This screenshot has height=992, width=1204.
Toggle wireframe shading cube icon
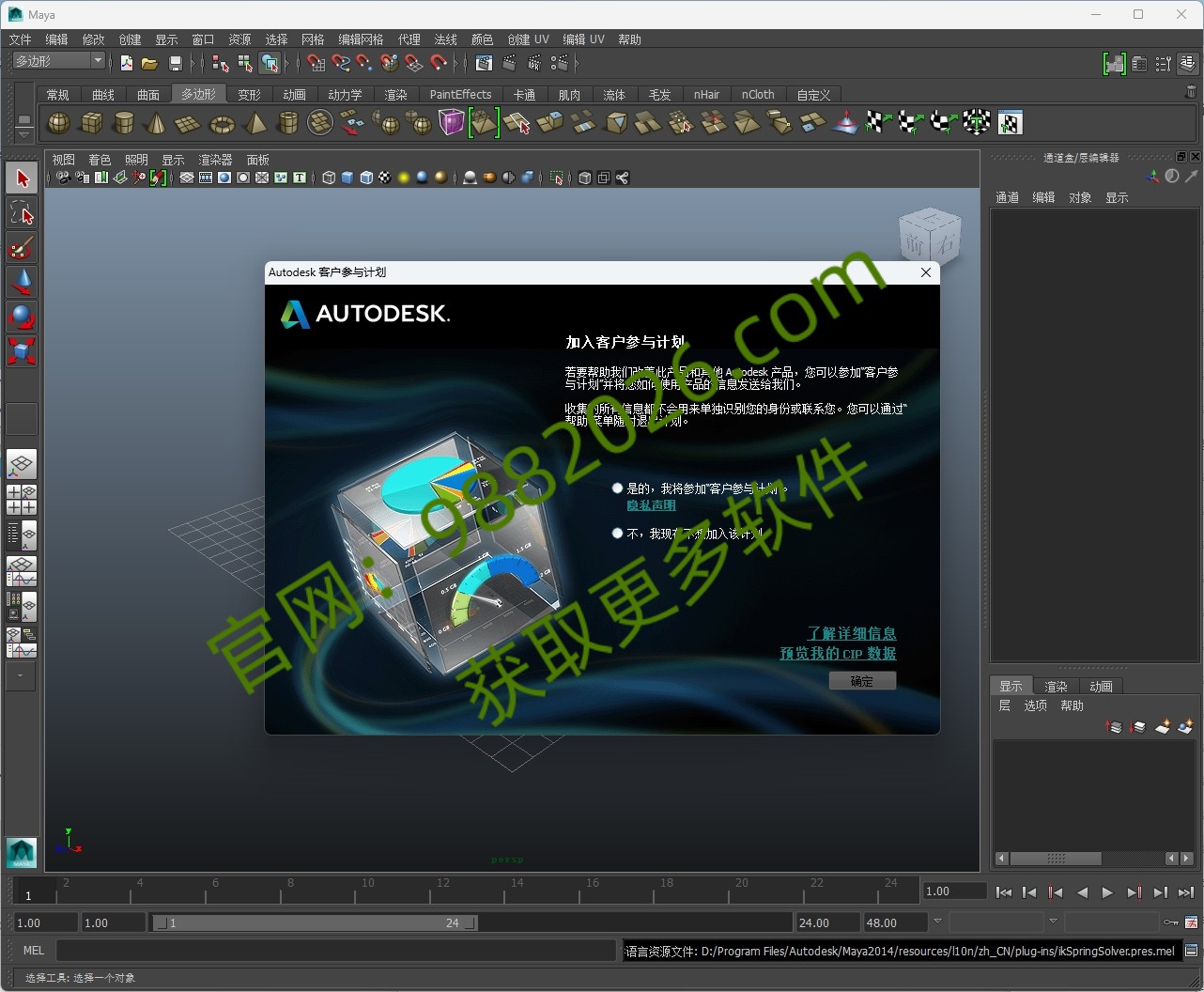click(329, 178)
